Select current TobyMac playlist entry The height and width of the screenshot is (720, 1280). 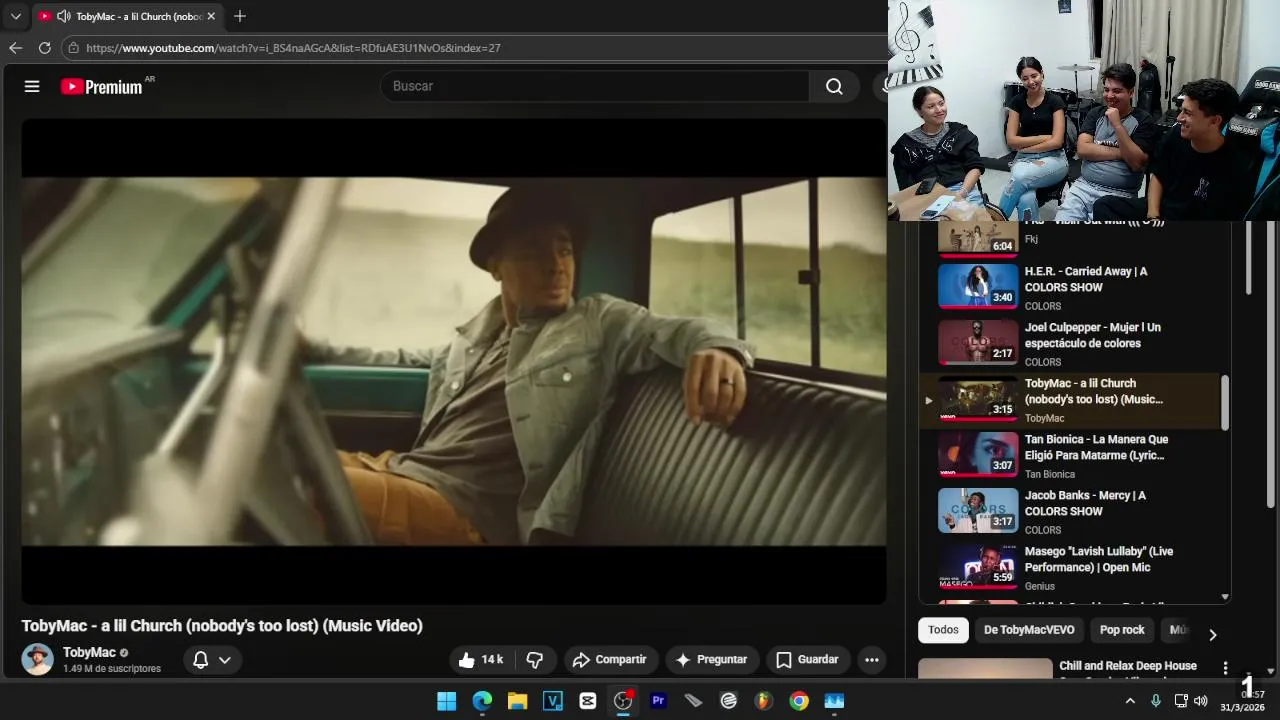click(x=1071, y=400)
